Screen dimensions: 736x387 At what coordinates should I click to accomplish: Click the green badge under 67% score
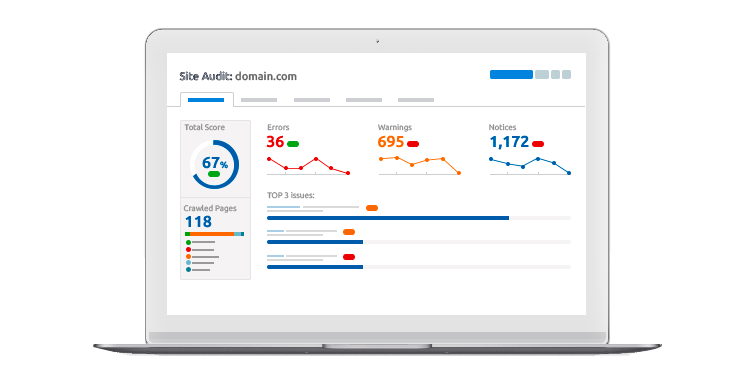(x=214, y=174)
